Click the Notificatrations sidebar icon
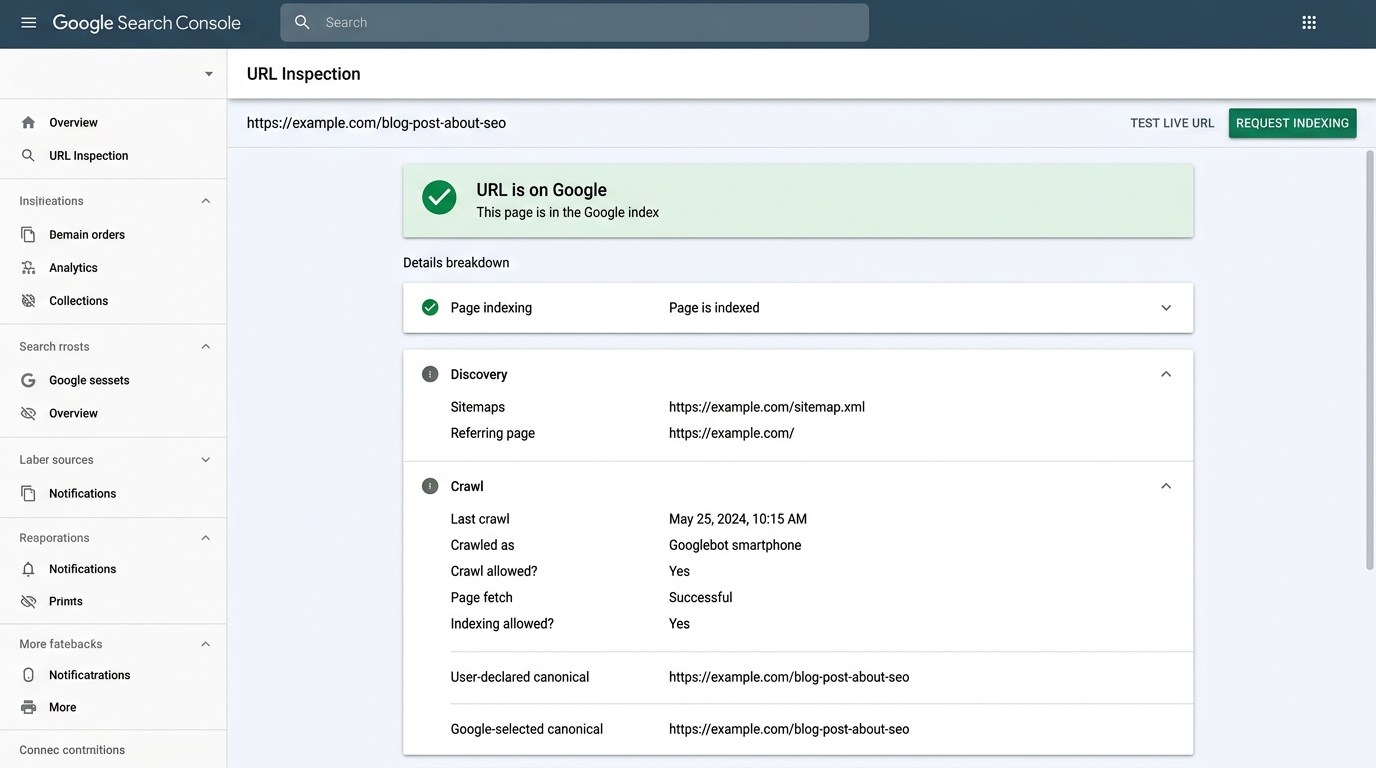 pyautogui.click(x=28, y=675)
